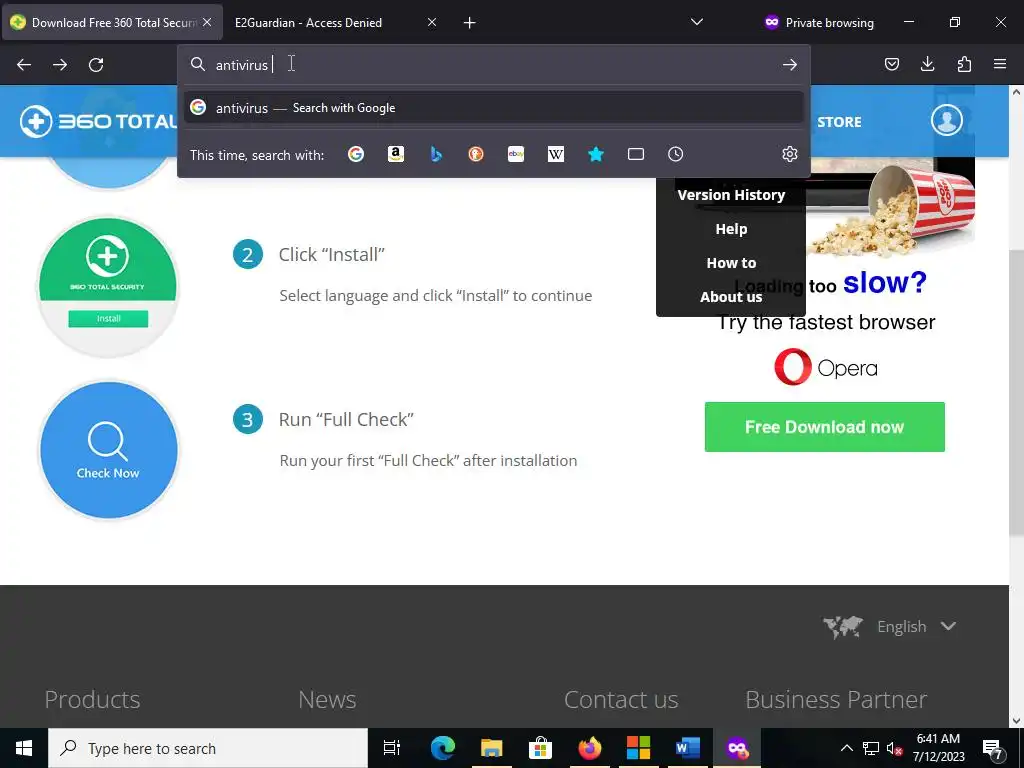This screenshot has height=768, width=1024.
Task: Click the Go arrow in address bar
Action: [x=790, y=65]
